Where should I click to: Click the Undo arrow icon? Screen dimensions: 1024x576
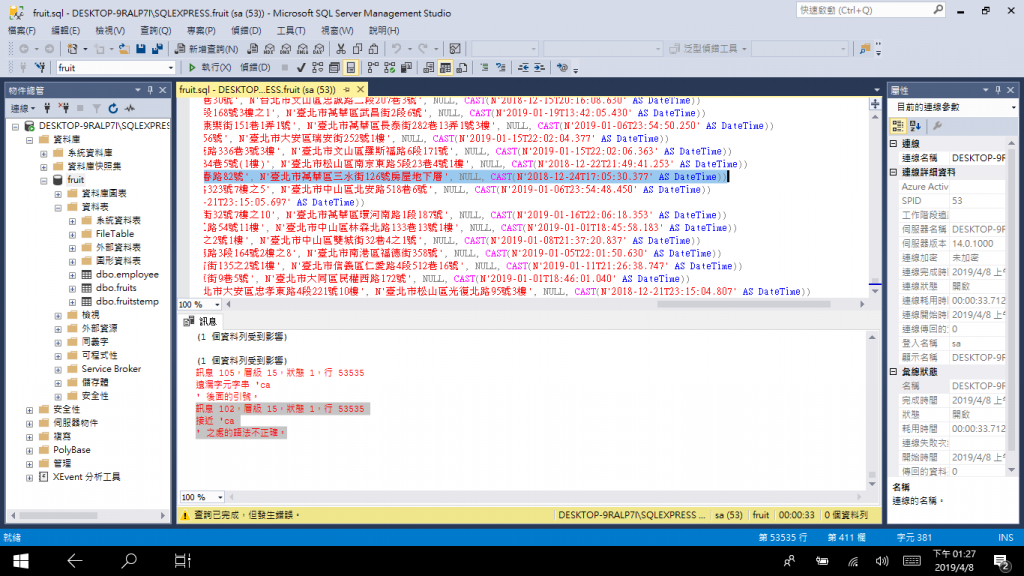(x=396, y=49)
